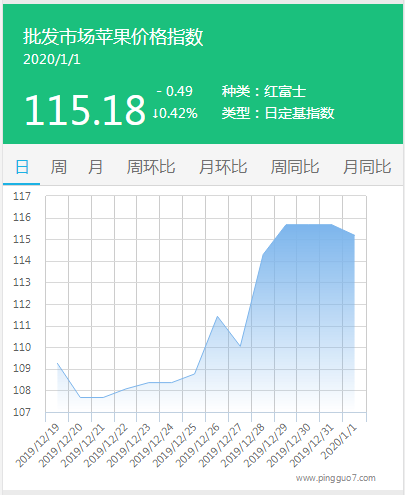
Task: Click the x-axis date 2019/12/31
Action: point(312,445)
